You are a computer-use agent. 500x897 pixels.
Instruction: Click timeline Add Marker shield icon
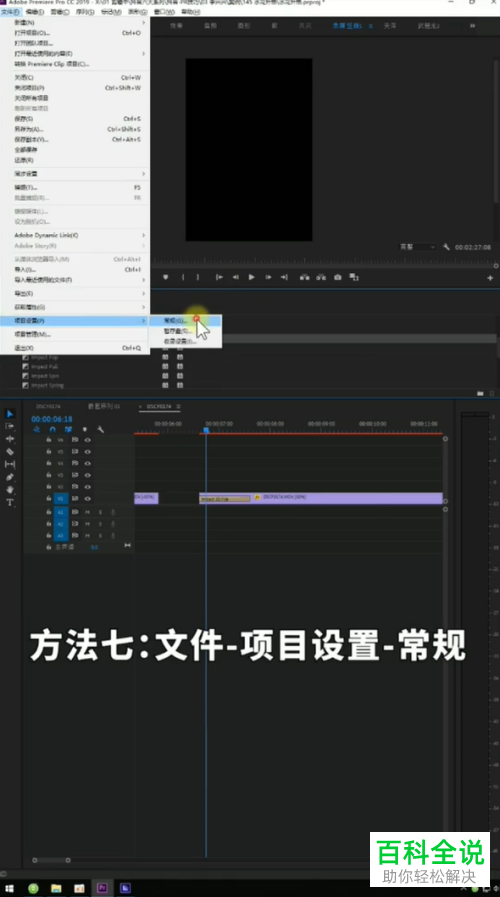[85, 429]
